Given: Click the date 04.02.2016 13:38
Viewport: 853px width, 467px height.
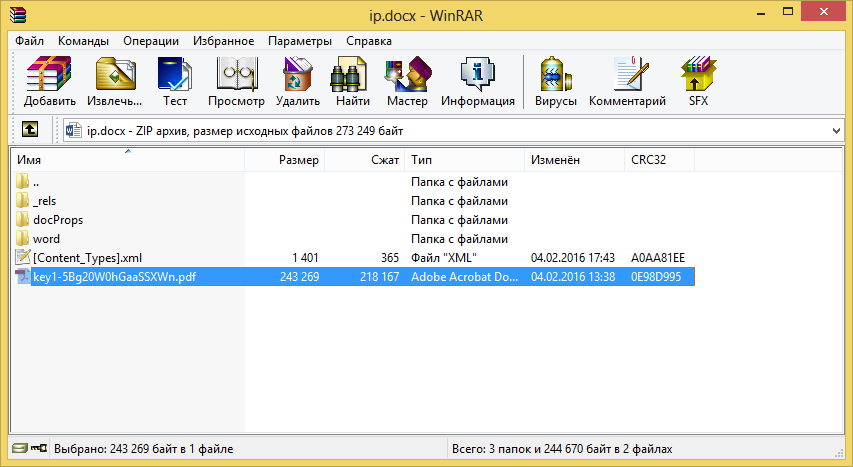Looking at the screenshot, I should 573,276.
